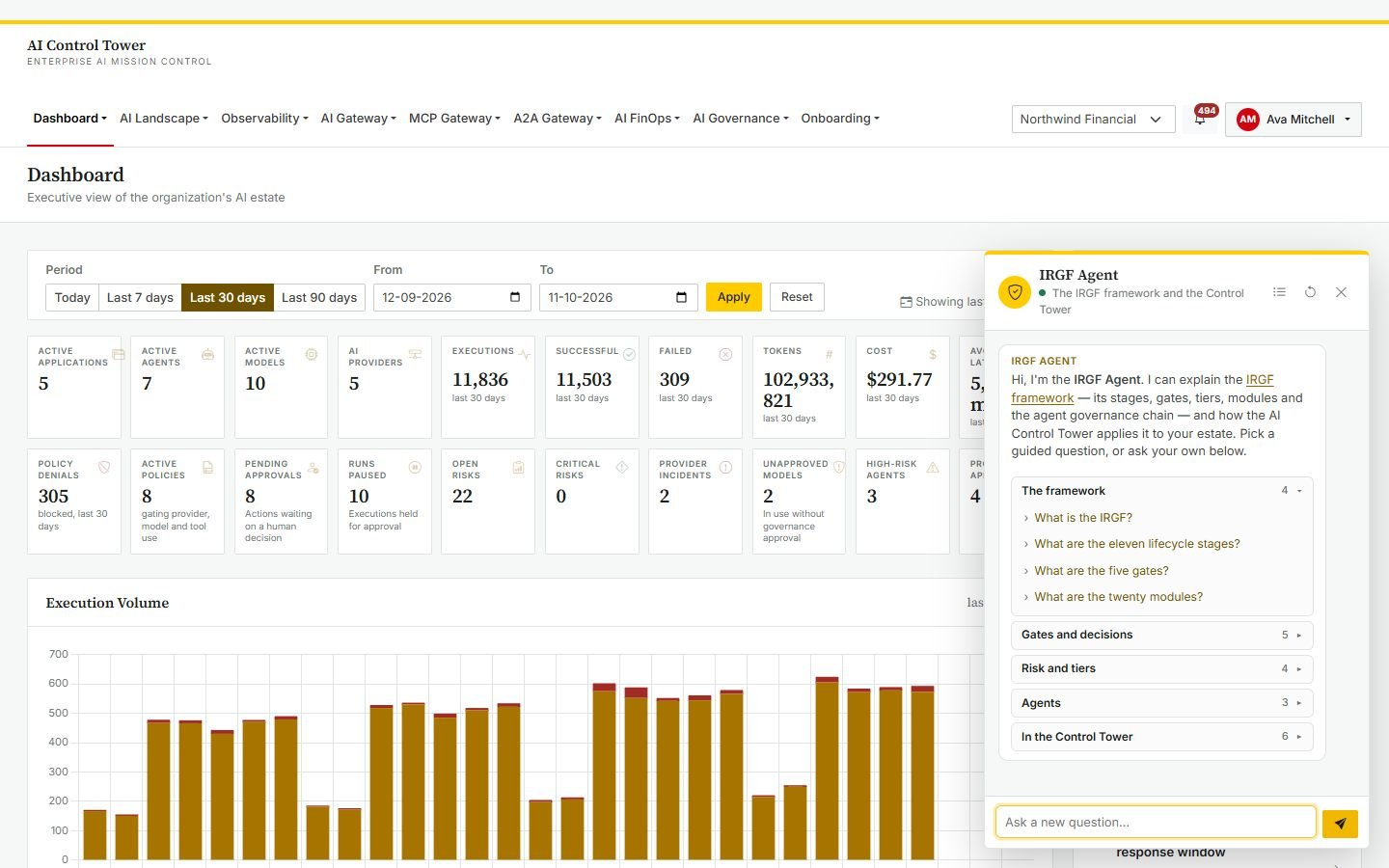Apply the selected date range
The image size is (1389, 868).
pyautogui.click(x=734, y=297)
